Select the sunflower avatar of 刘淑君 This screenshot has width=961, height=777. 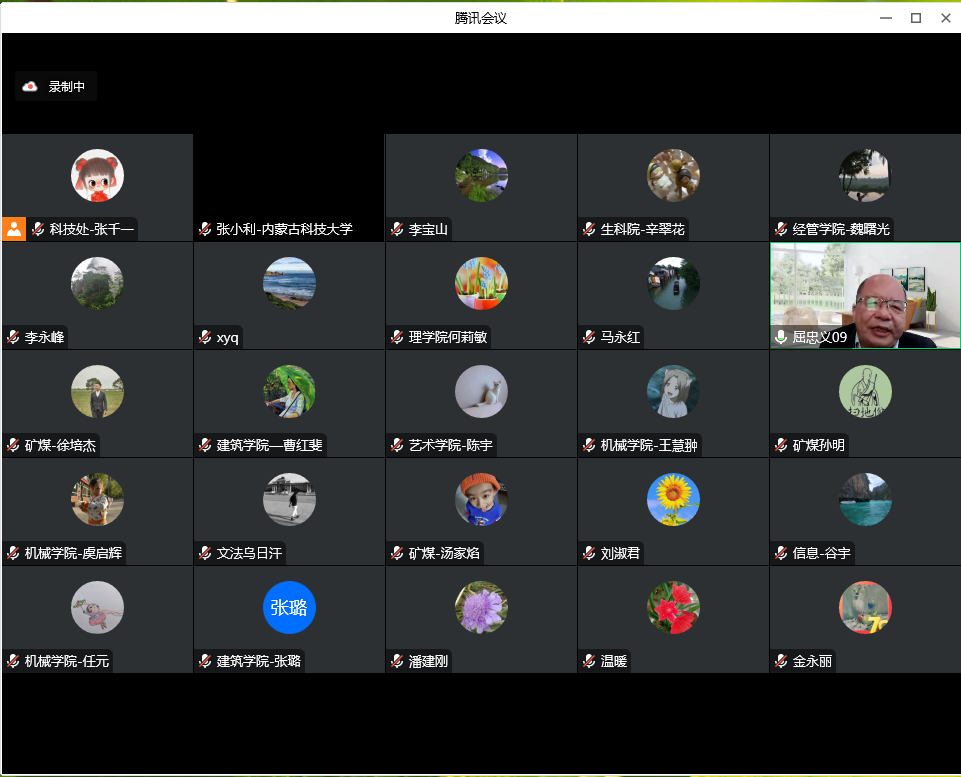[673, 499]
